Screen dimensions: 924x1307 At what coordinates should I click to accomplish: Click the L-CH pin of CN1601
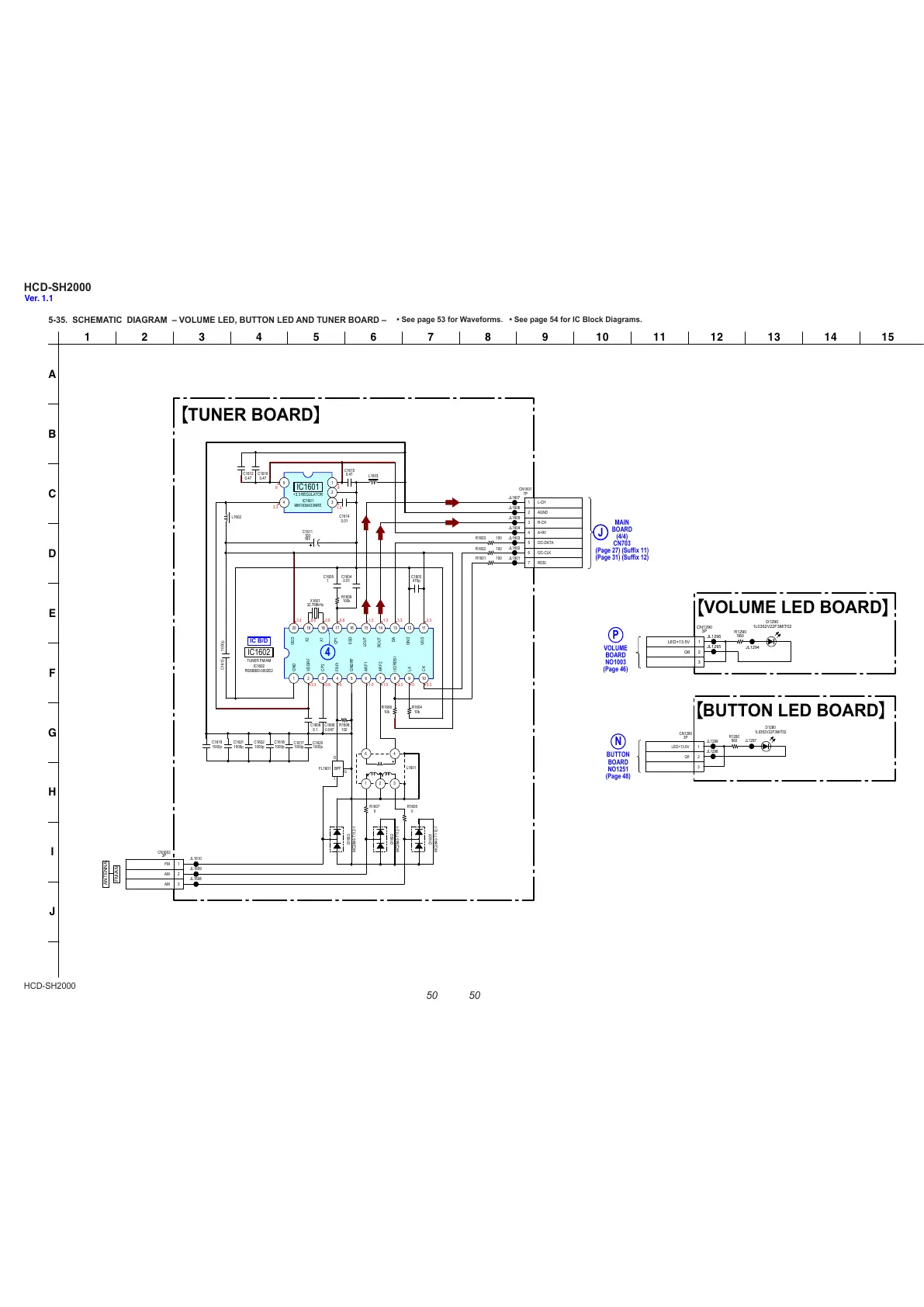[x=554, y=502]
